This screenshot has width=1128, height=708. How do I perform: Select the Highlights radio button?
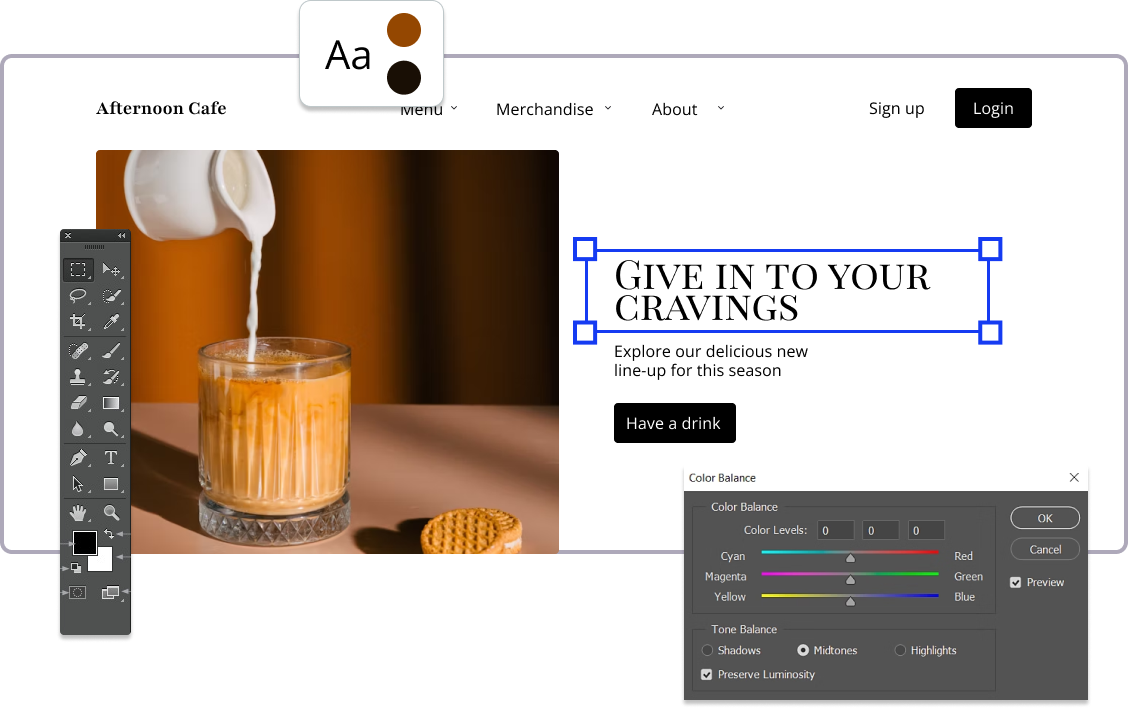coord(900,650)
